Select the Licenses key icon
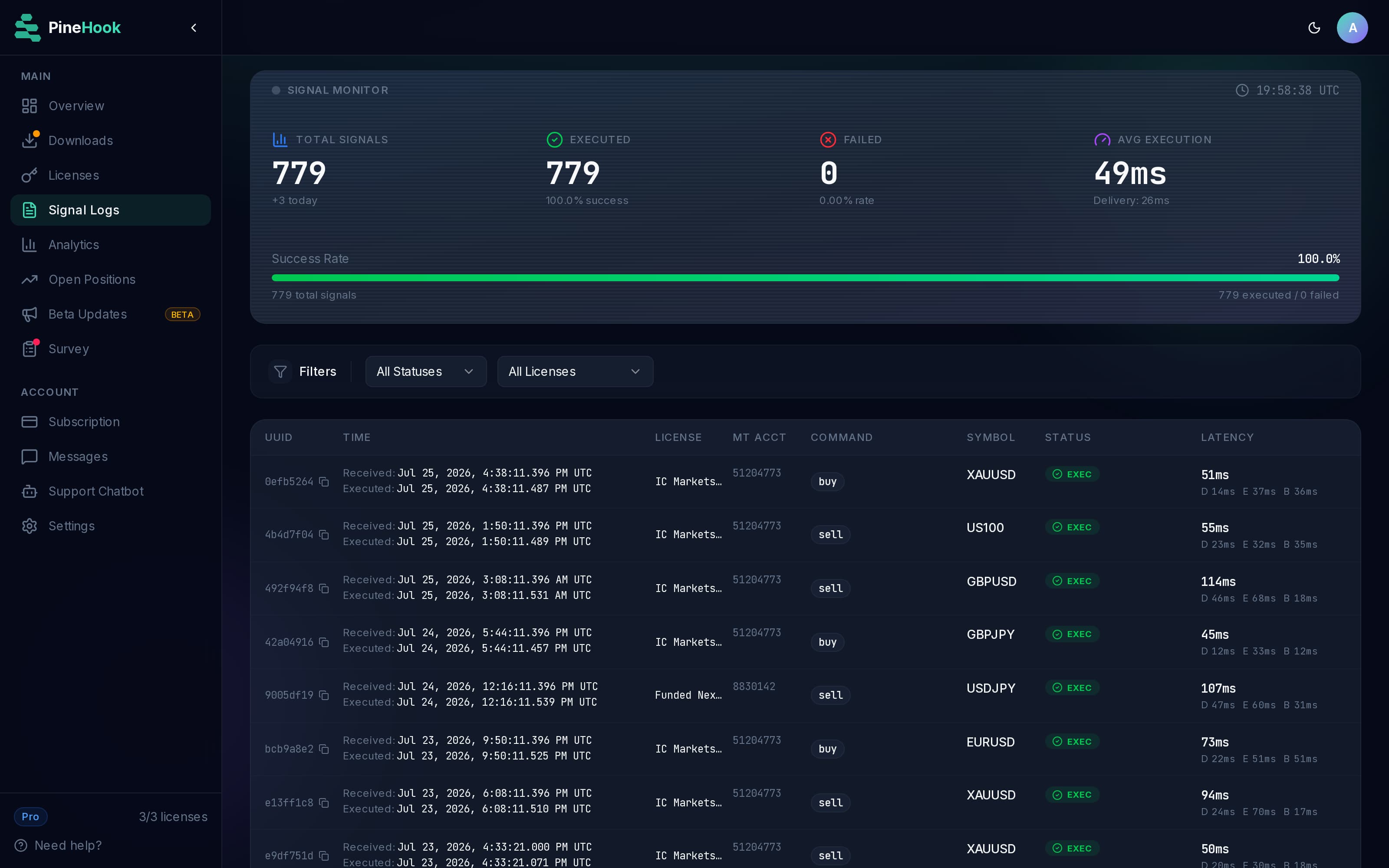The height and width of the screenshot is (868, 1389). 29,175
